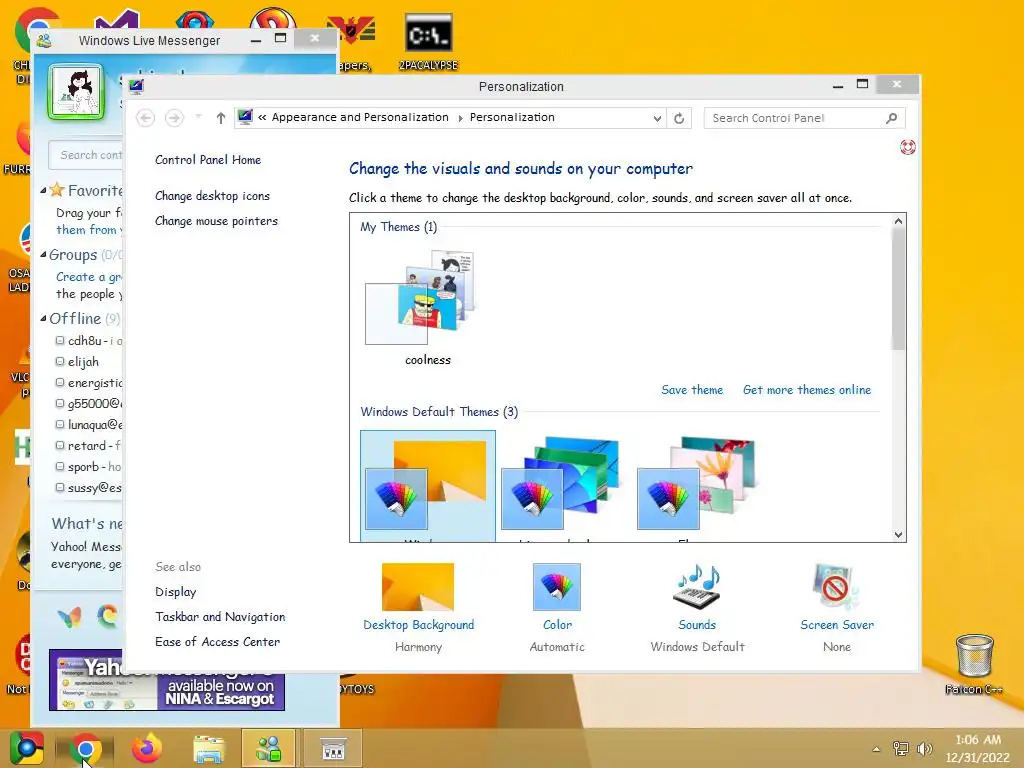This screenshot has width=1024, height=768.
Task: Open Control Panel Home
Action: coord(208,160)
